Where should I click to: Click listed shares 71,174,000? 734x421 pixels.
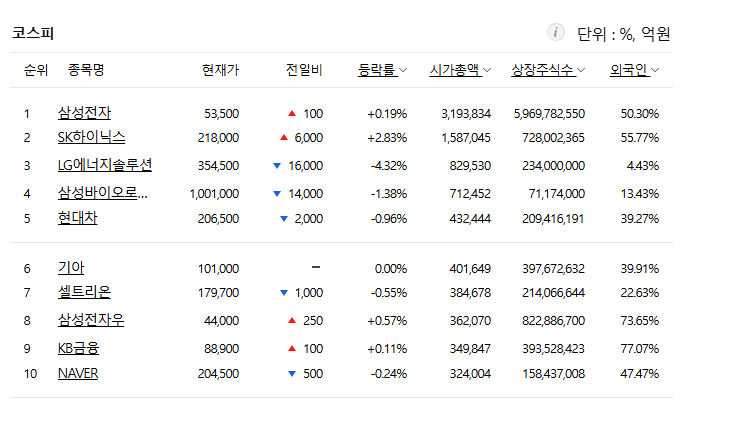557,194
